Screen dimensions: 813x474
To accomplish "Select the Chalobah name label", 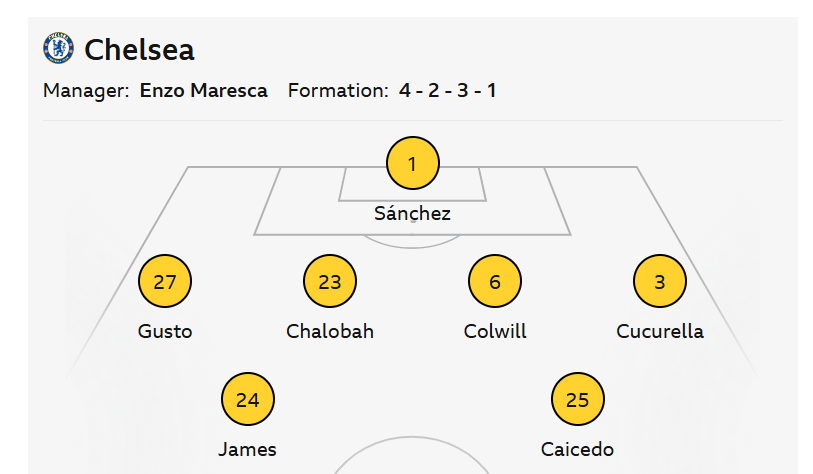I will click(330, 331).
